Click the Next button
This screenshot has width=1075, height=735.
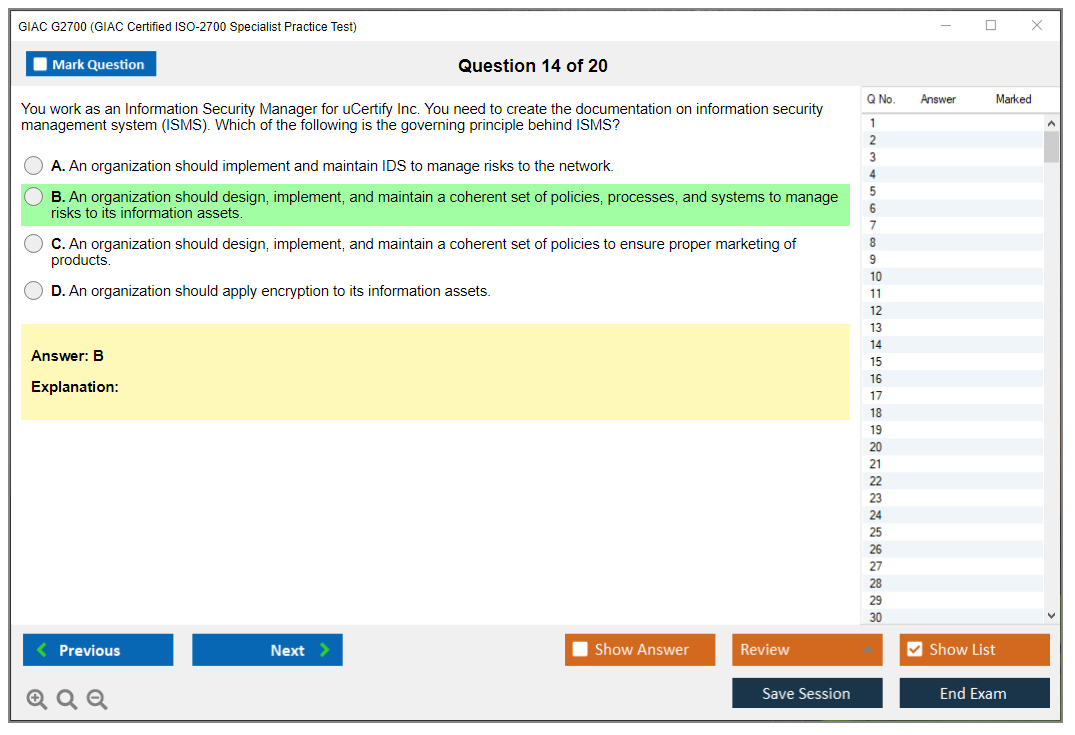[267, 650]
